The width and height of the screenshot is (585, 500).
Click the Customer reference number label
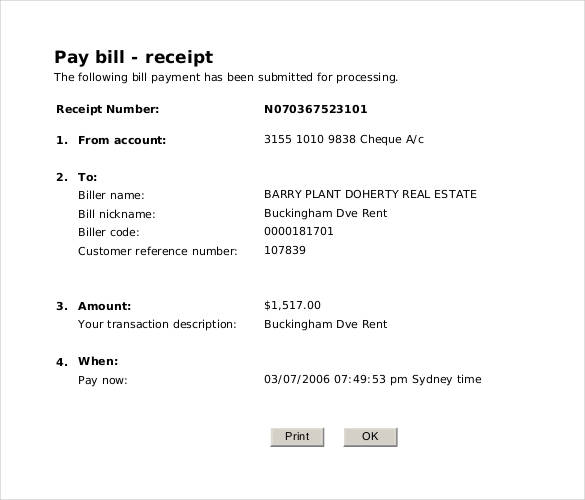click(x=157, y=251)
